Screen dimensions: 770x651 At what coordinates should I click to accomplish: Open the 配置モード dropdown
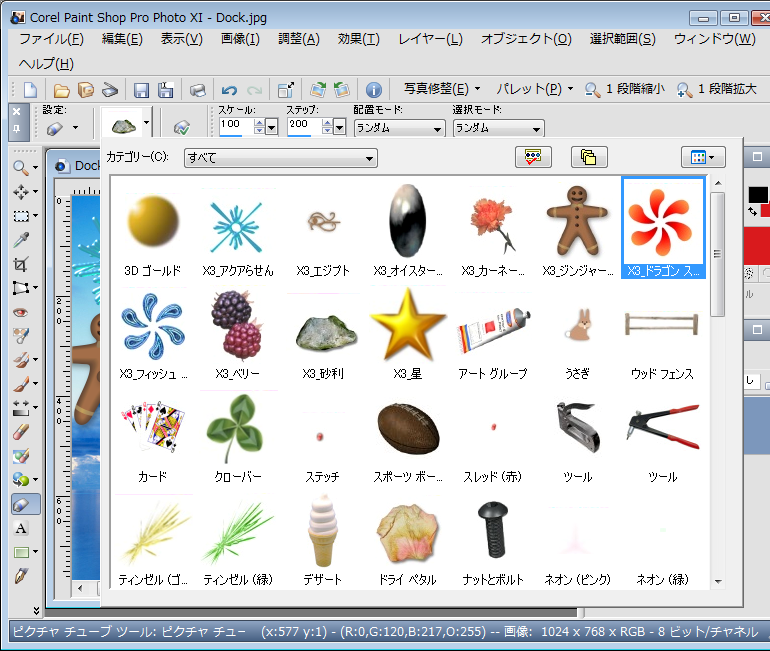coord(399,128)
